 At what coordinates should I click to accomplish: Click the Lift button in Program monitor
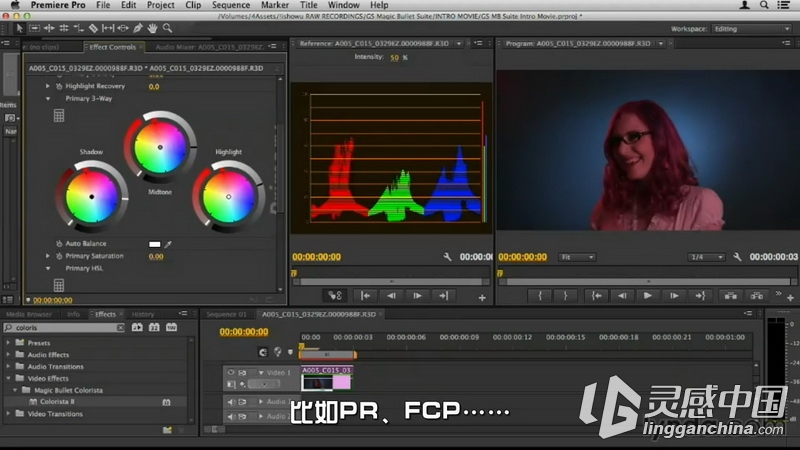[x=731, y=295]
